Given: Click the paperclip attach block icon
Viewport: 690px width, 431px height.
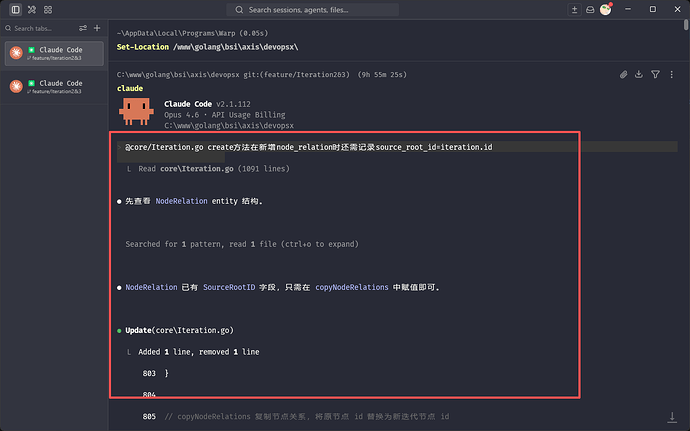Looking at the screenshot, I should (x=624, y=74).
